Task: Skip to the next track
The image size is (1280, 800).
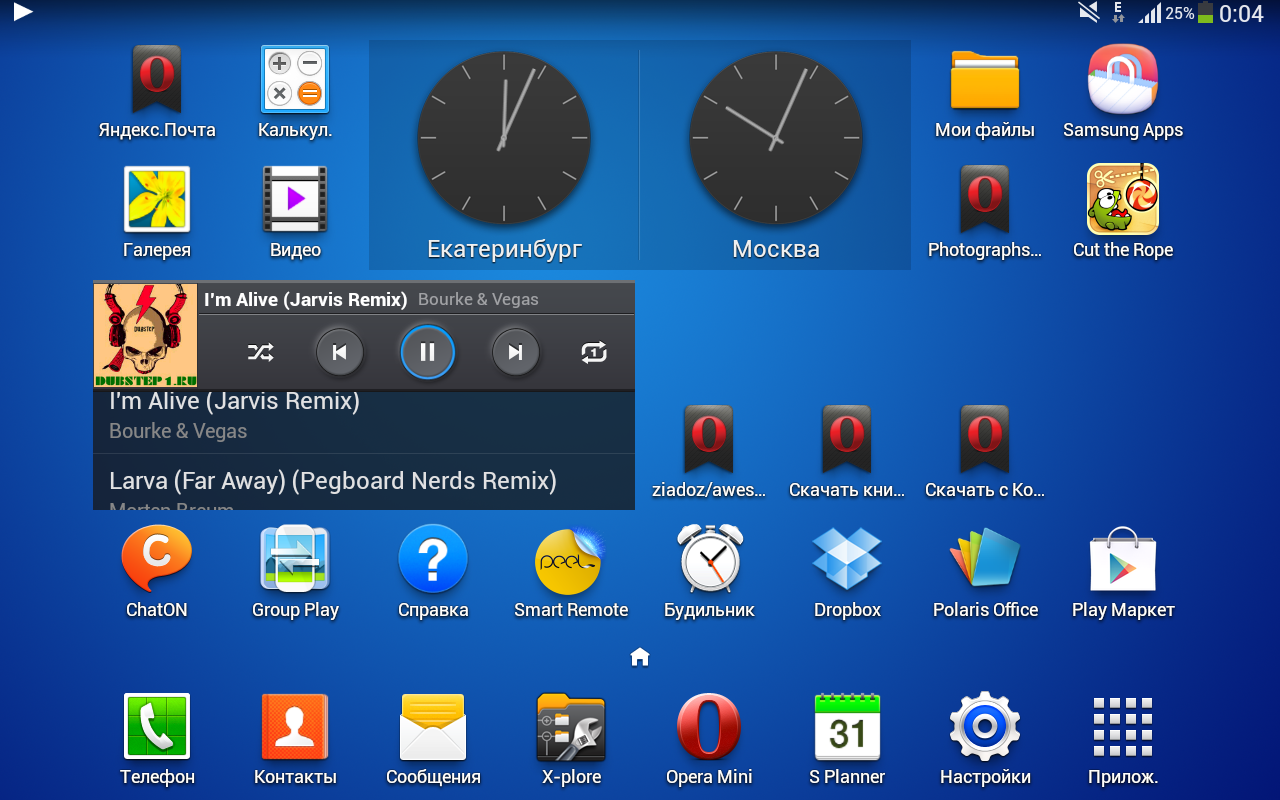Action: [515, 352]
